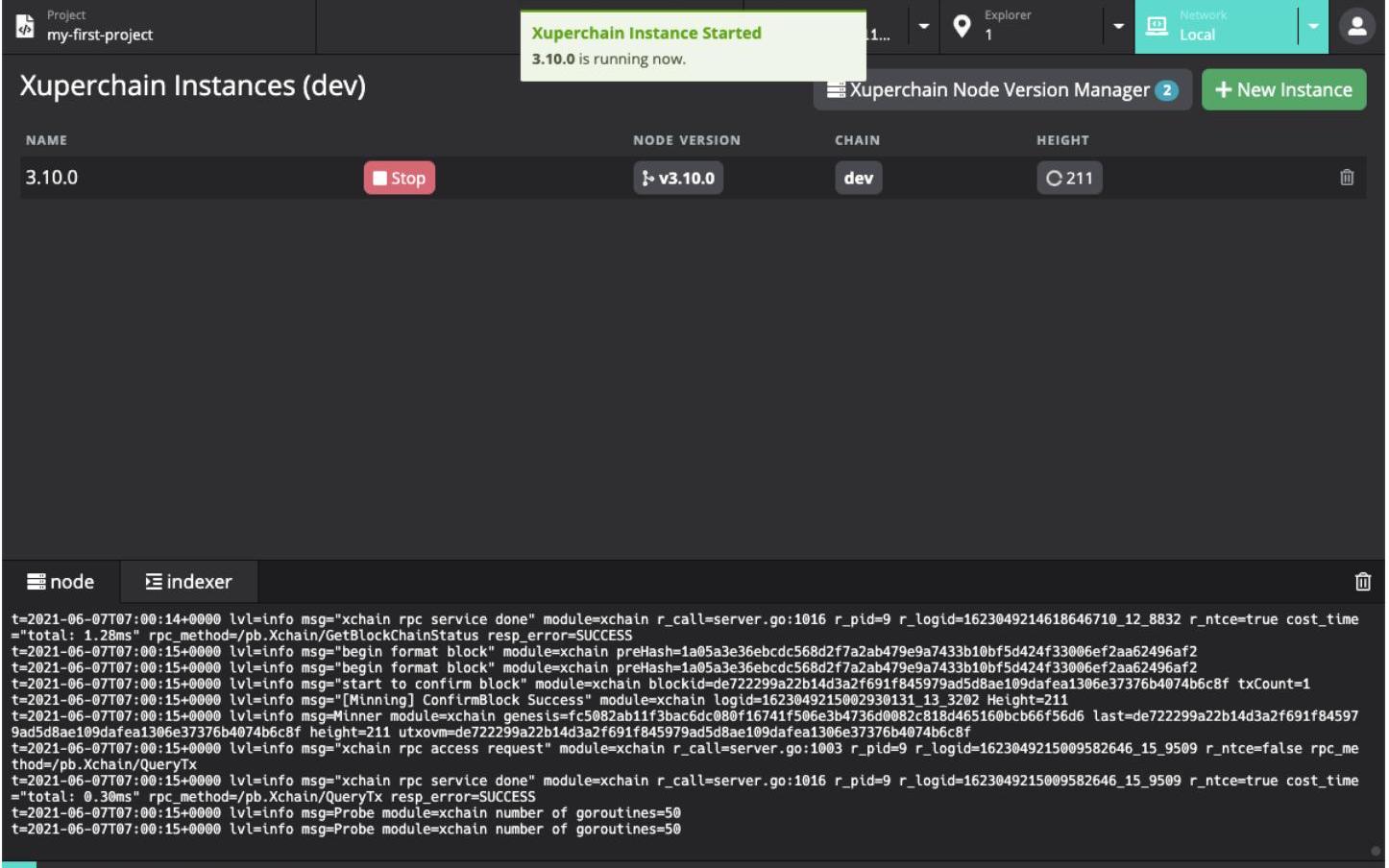Delete the 3.10.0 instance via trash icon

(1346, 178)
